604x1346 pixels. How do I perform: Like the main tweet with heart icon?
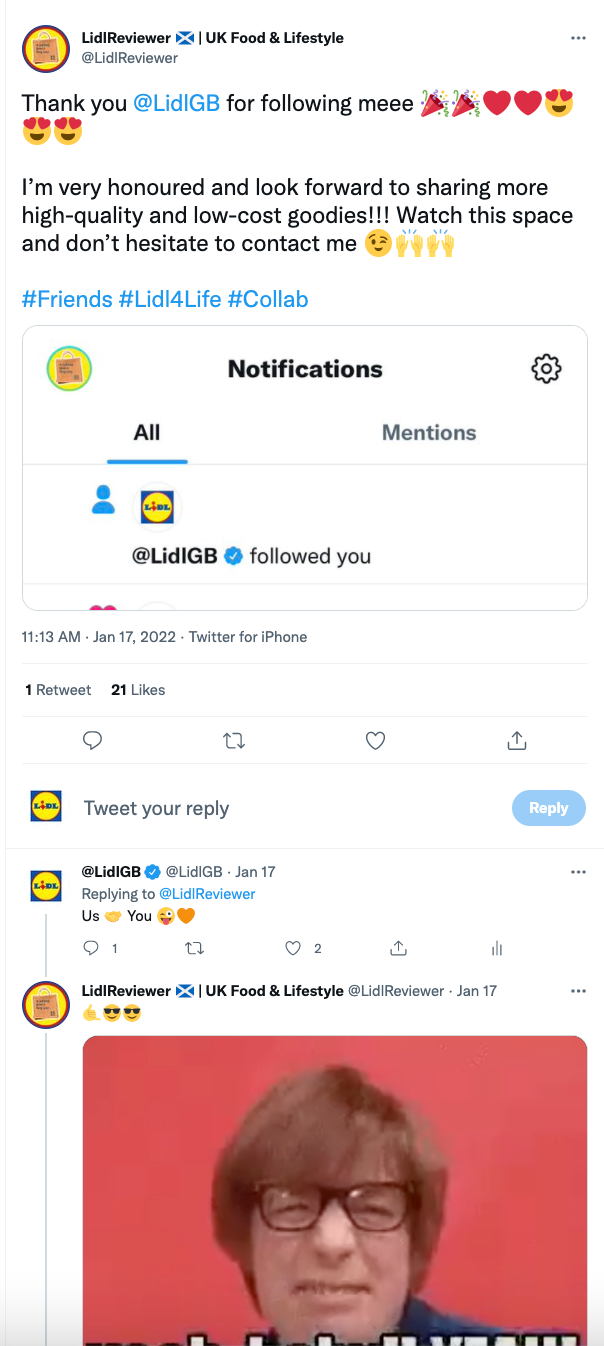tap(375, 741)
